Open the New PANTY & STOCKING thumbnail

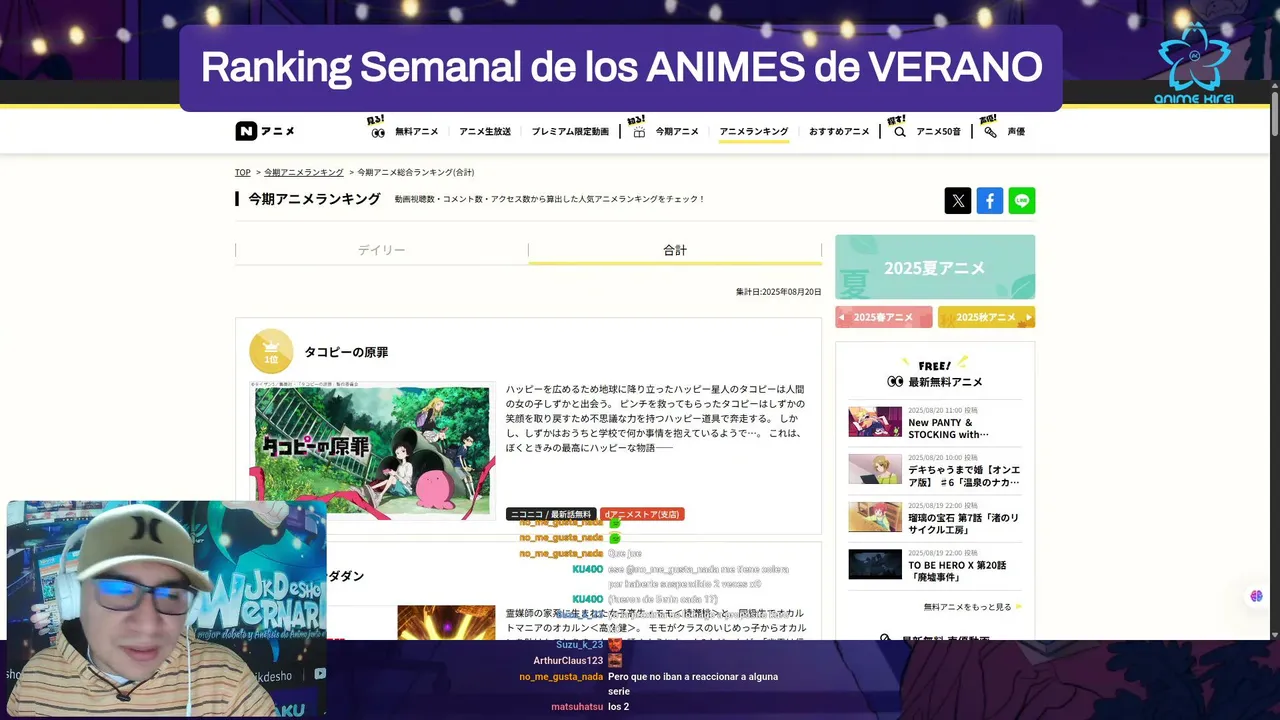tap(875, 422)
